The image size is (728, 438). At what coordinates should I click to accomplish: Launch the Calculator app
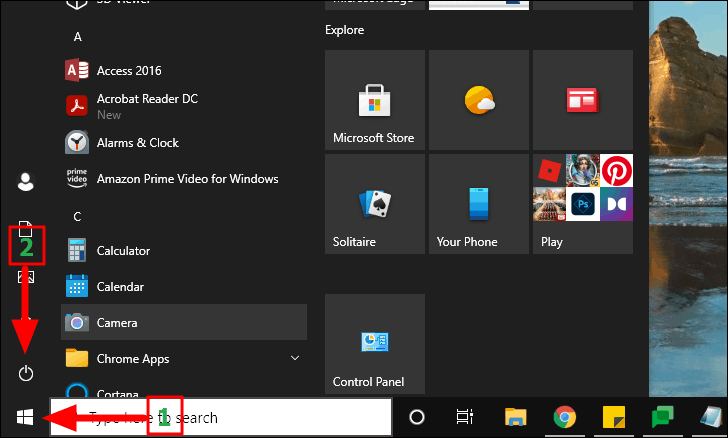184,251
